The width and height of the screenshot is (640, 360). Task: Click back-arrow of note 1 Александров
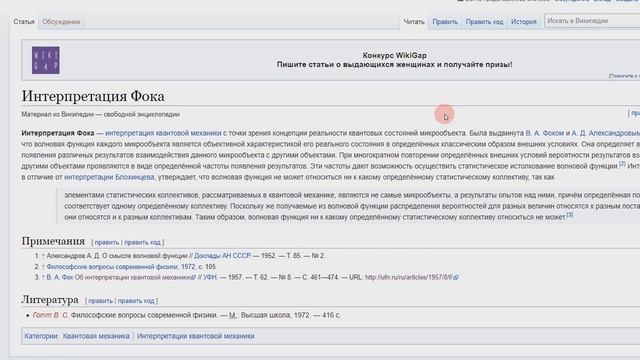tap(43, 256)
